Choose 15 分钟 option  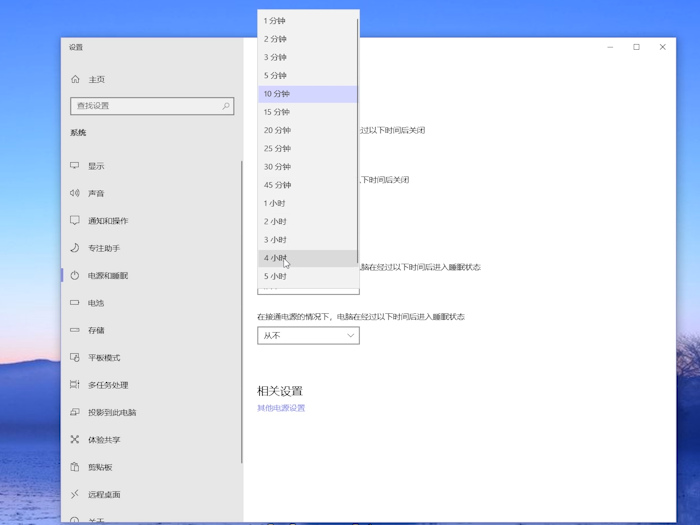(x=308, y=112)
